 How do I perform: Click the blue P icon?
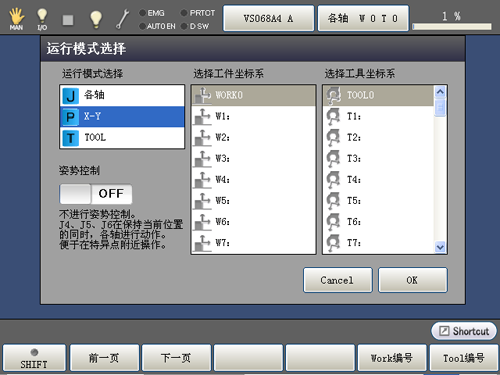coord(70,117)
